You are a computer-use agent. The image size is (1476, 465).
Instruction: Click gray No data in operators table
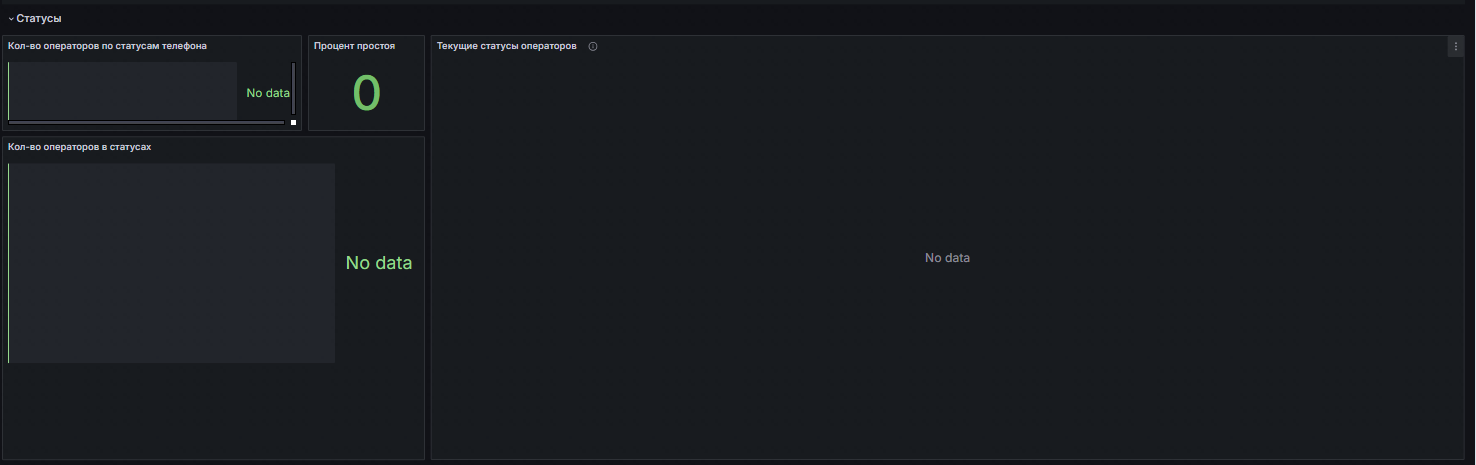(947, 258)
